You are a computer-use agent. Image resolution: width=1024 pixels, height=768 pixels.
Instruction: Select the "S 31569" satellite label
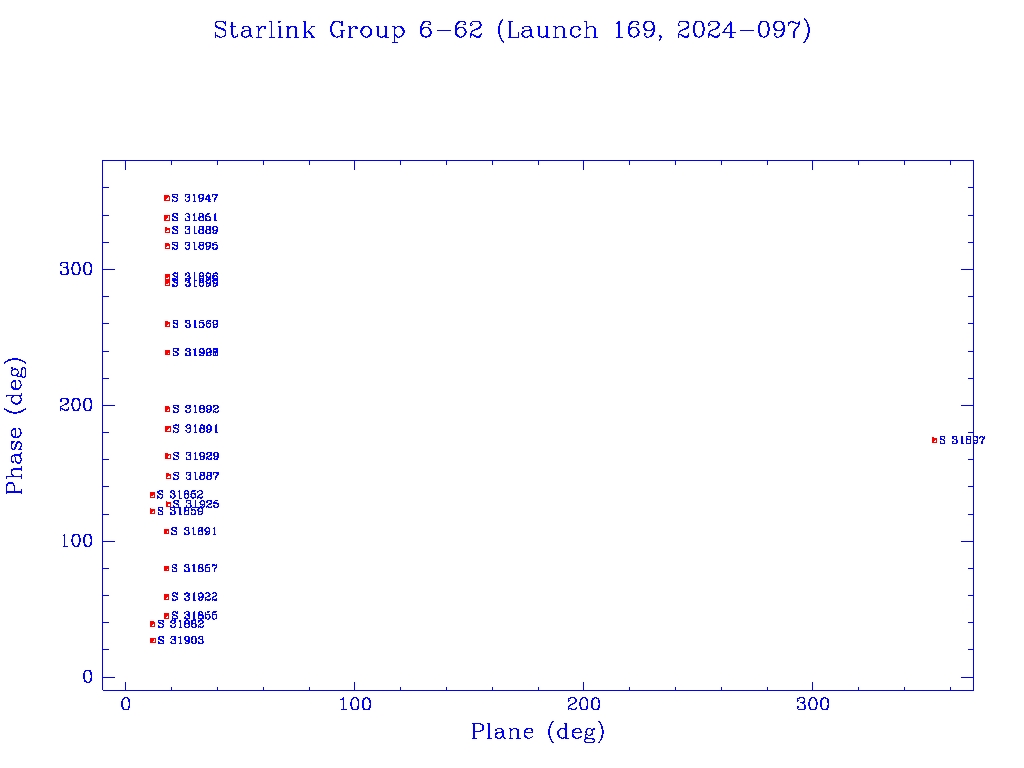pyautogui.click(x=195, y=324)
